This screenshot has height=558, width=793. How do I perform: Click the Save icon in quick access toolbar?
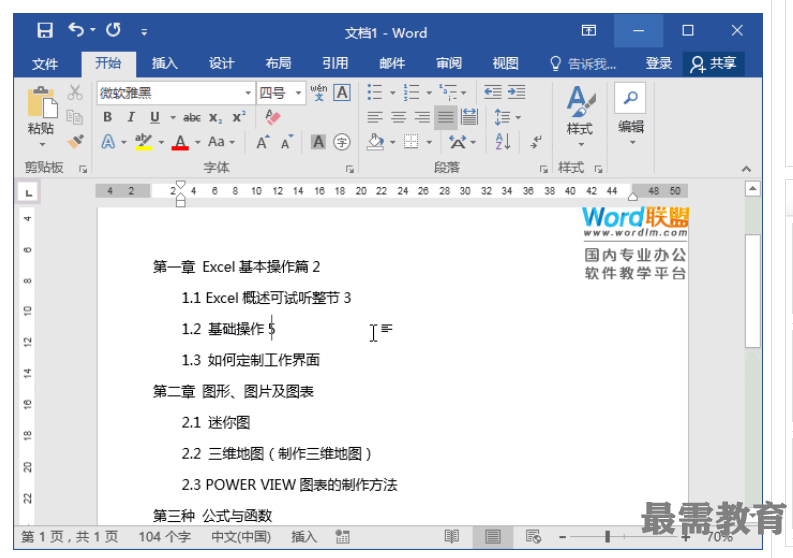[45, 31]
